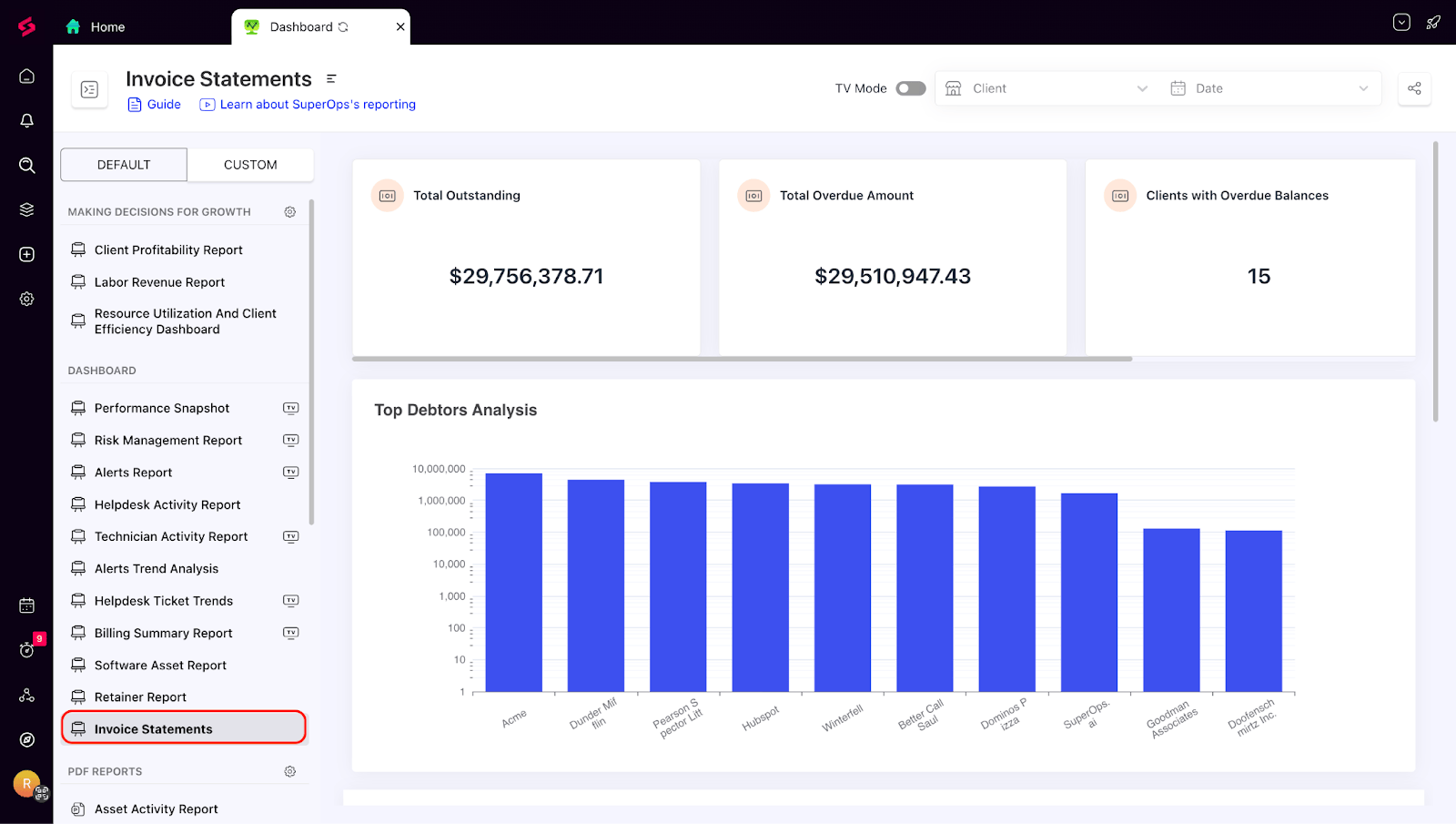Close the Dashboard tab
Screen dimensions: 1456x824
pyautogui.click(x=400, y=27)
